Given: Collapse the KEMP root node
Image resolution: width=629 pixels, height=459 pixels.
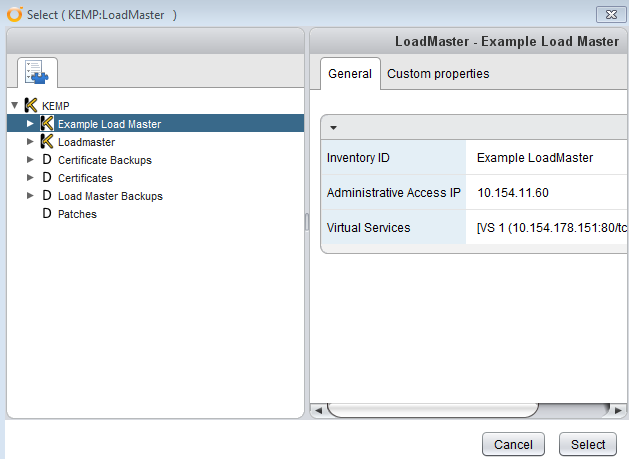Looking at the screenshot, I should tap(15, 106).
